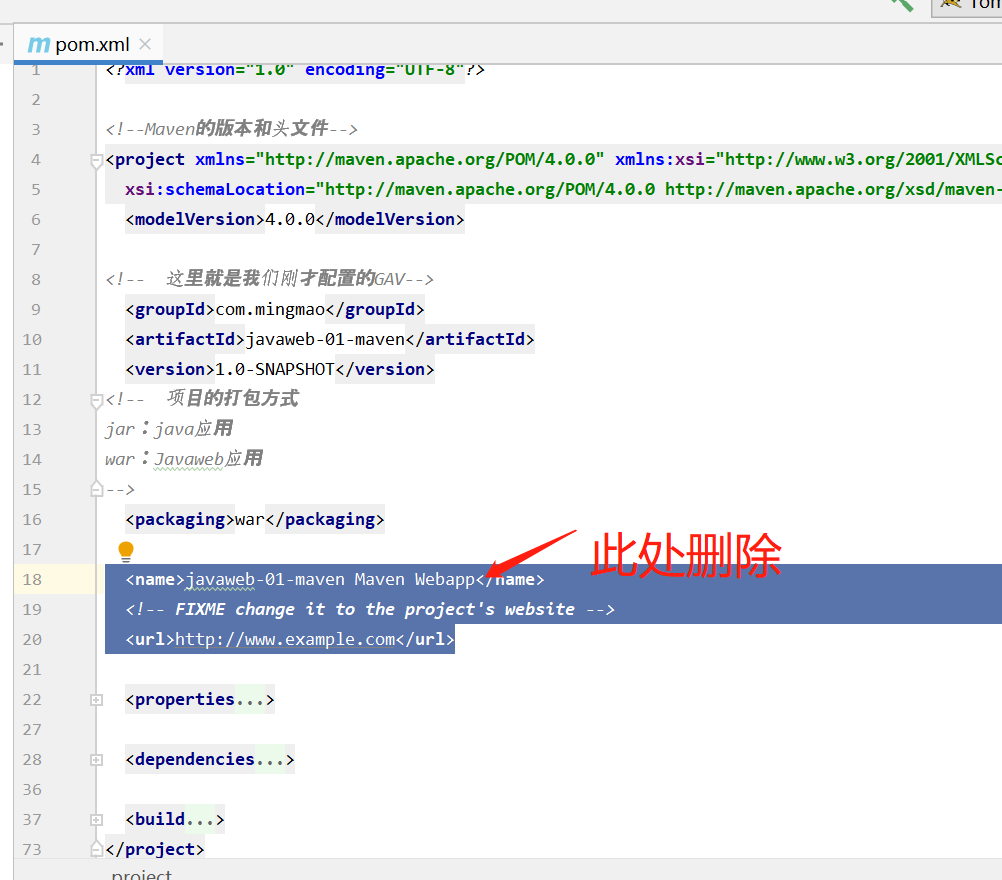Switch to the pom.xml editor tab
Image resolution: width=1002 pixels, height=880 pixels.
click(x=88, y=44)
